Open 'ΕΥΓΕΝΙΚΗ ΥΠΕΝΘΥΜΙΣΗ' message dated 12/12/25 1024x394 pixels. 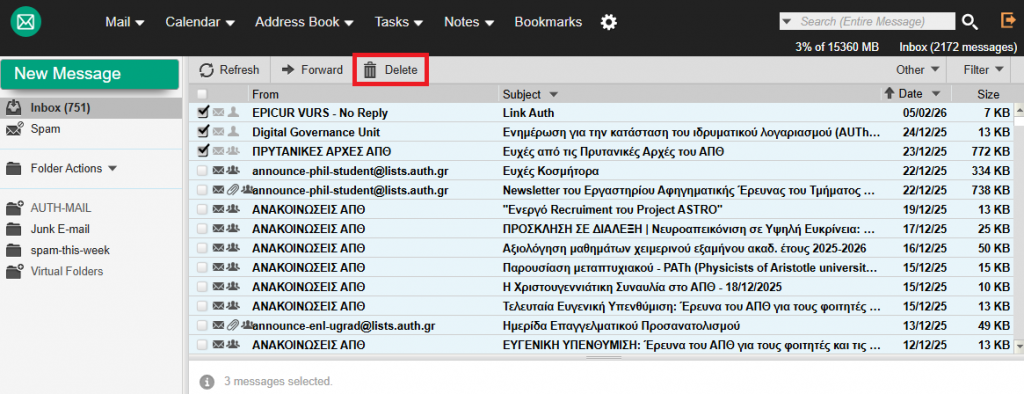pos(692,345)
